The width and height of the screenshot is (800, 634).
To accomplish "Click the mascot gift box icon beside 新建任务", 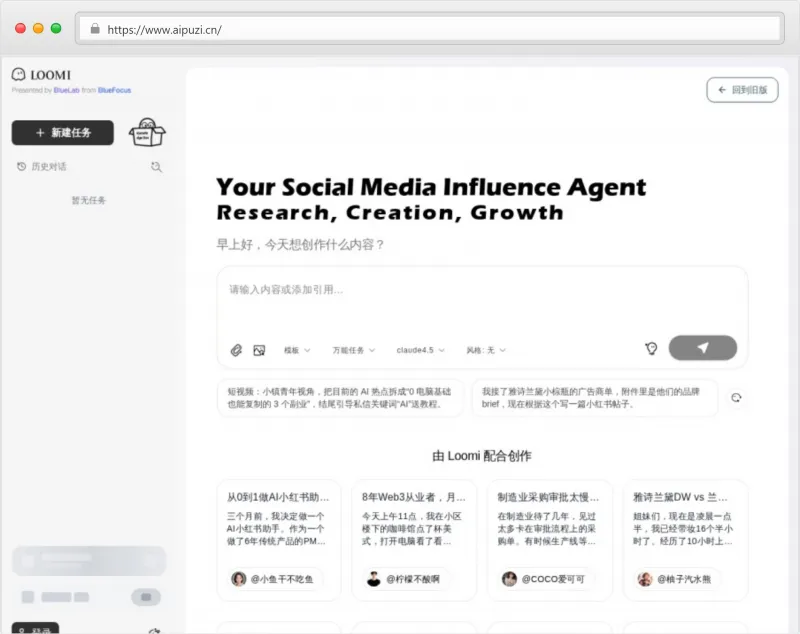I will tap(146, 133).
